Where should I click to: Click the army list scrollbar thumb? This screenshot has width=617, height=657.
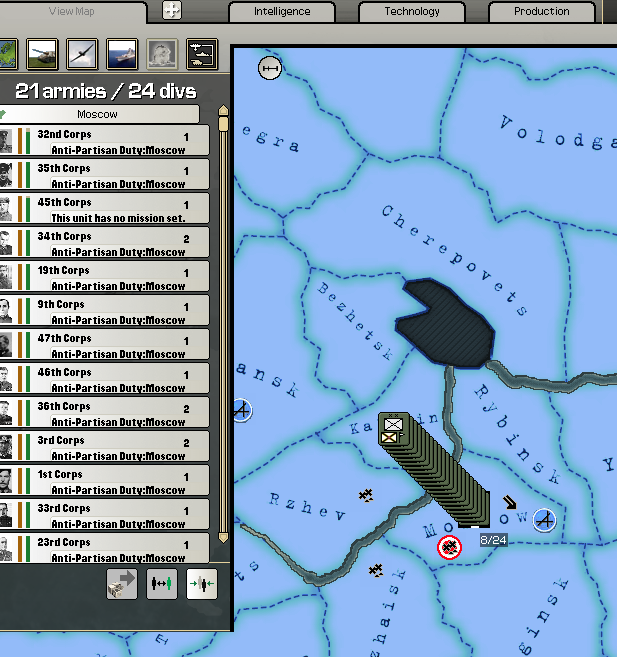coord(223,124)
